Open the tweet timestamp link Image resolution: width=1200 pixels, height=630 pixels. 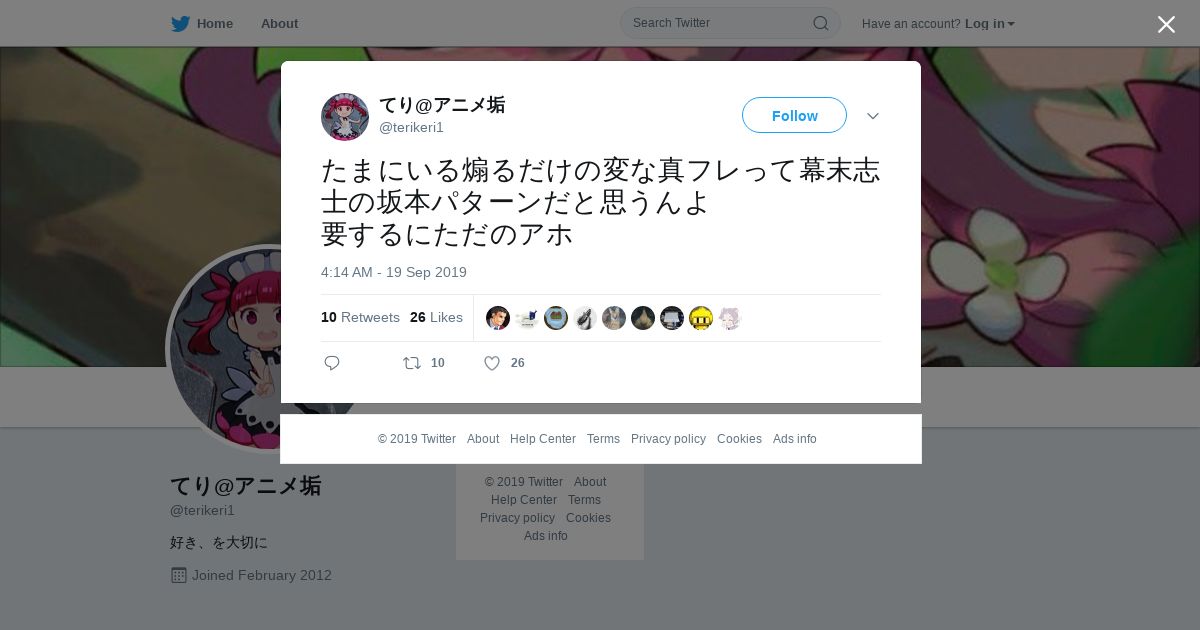(394, 272)
